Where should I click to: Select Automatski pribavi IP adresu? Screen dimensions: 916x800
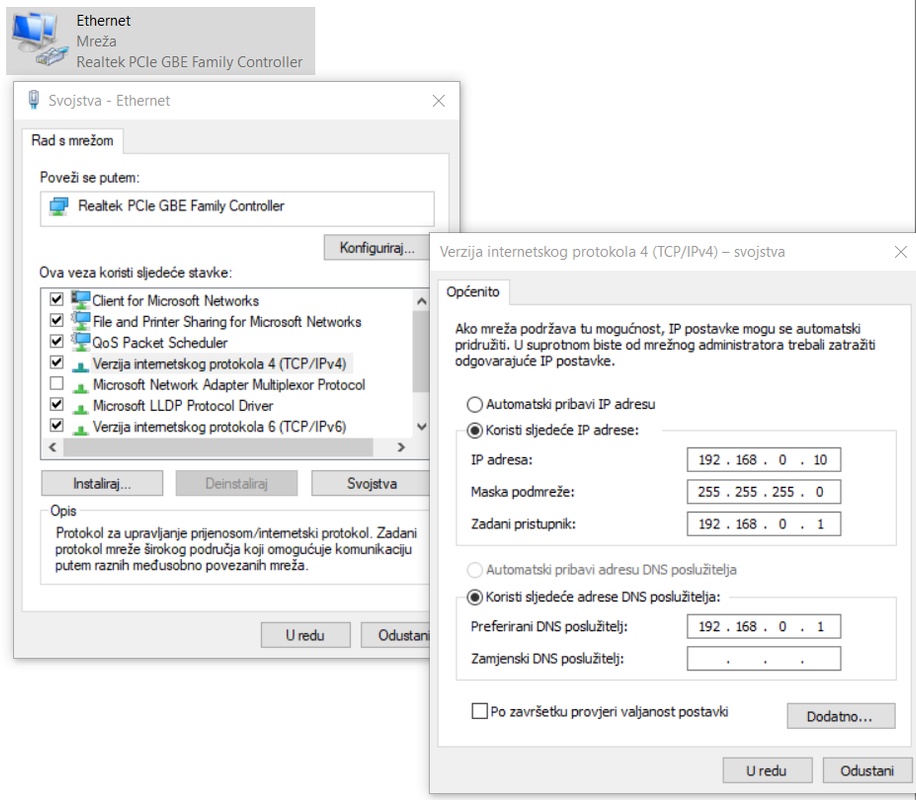[475, 404]
